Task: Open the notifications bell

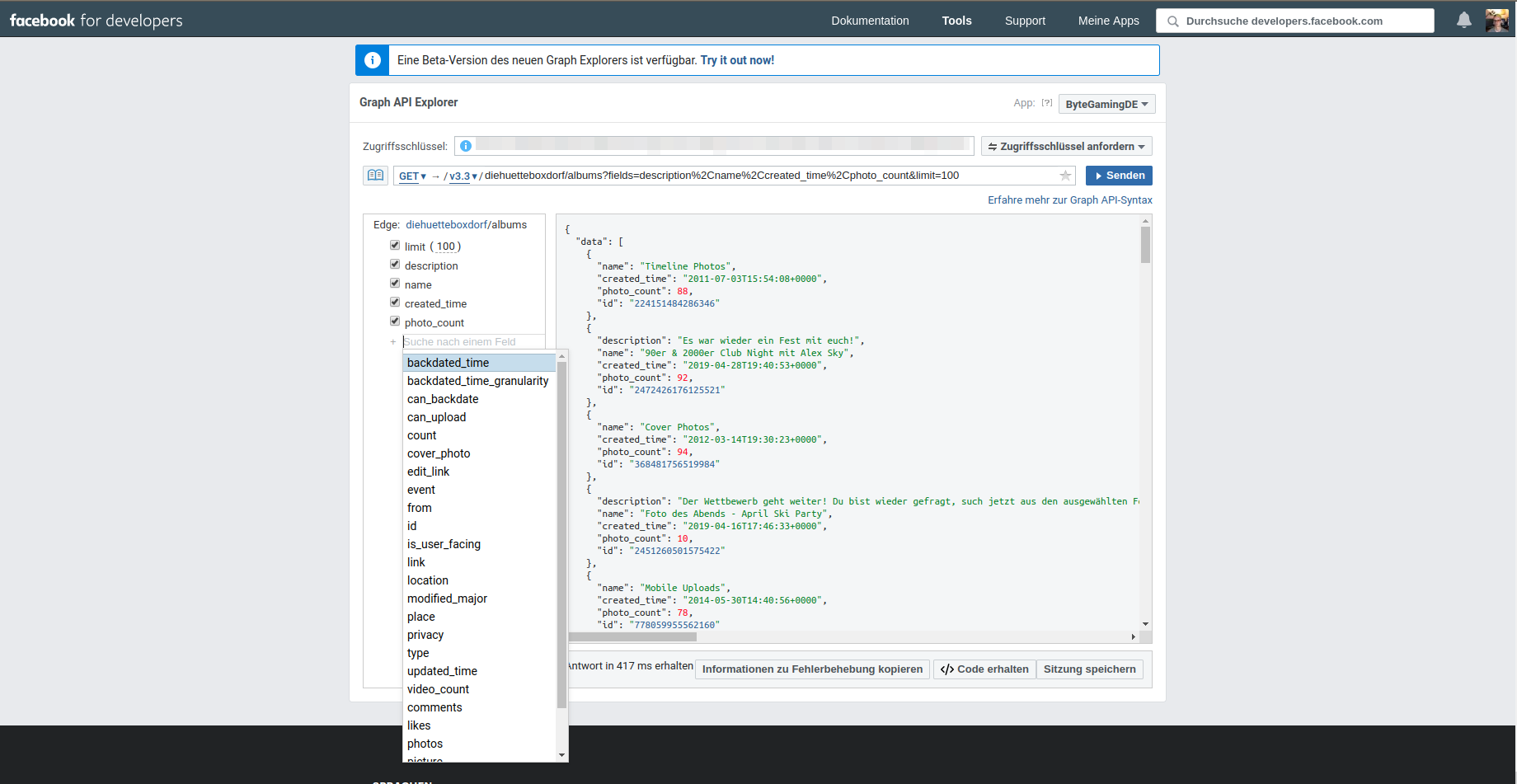Action: pyautogui.click(x=1464, y=20)
